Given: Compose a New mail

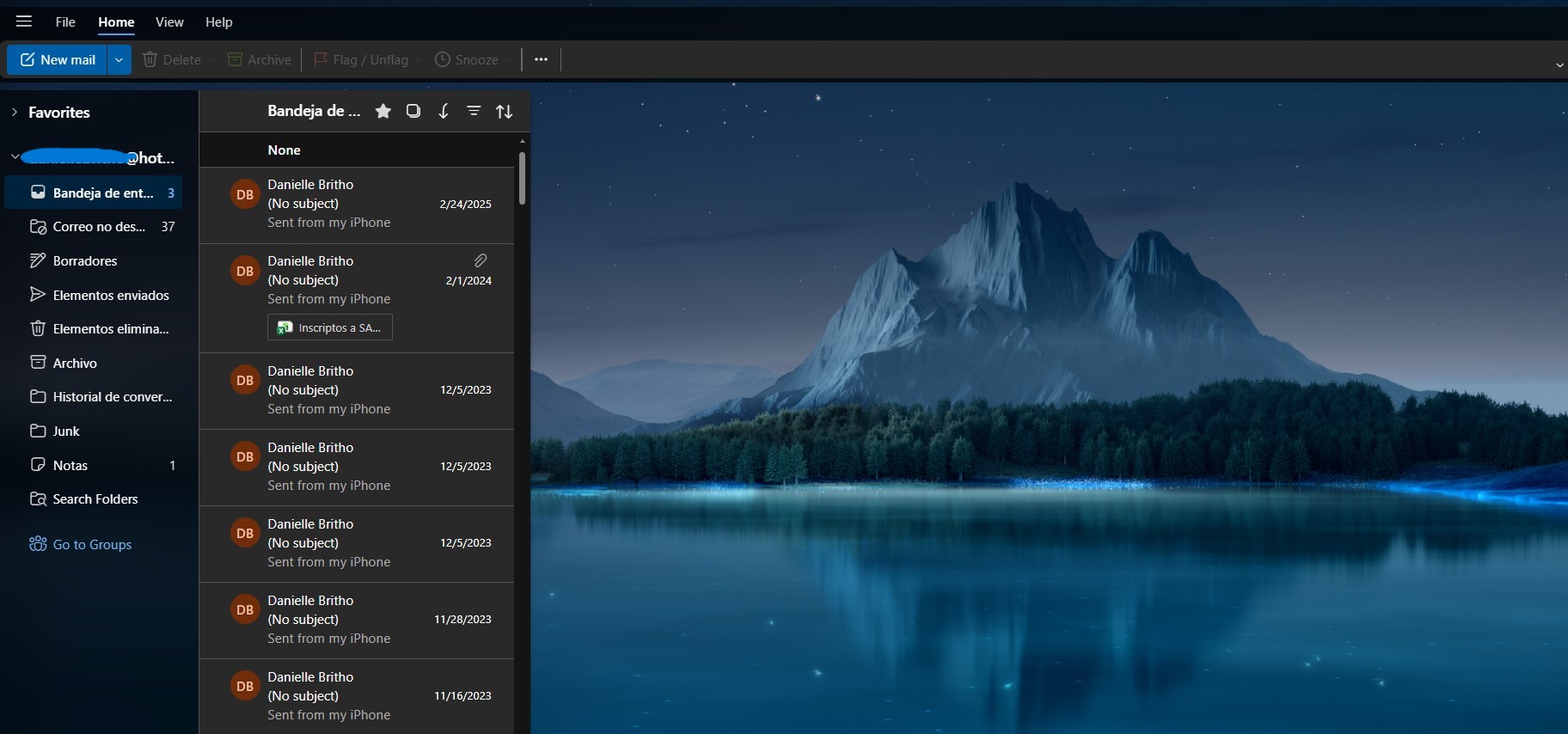Looking at the screenshot, I should [x=58, y=59].
